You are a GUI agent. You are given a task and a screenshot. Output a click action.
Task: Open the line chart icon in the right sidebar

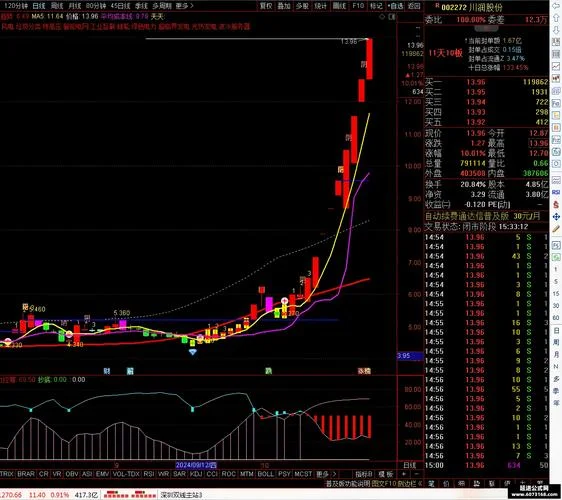click(x=556, y=66)
